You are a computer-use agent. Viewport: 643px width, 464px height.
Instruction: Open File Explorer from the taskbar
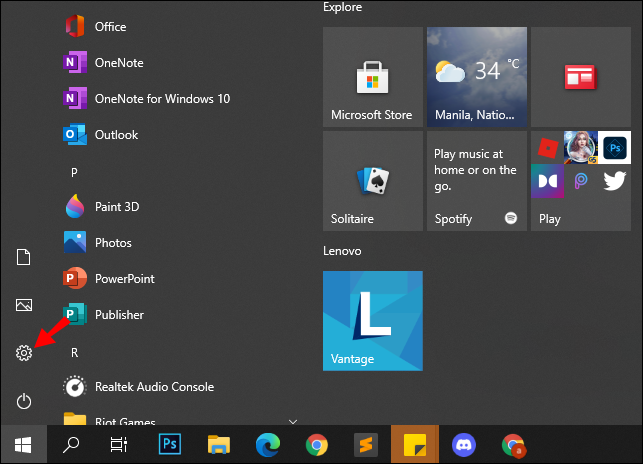219,444
